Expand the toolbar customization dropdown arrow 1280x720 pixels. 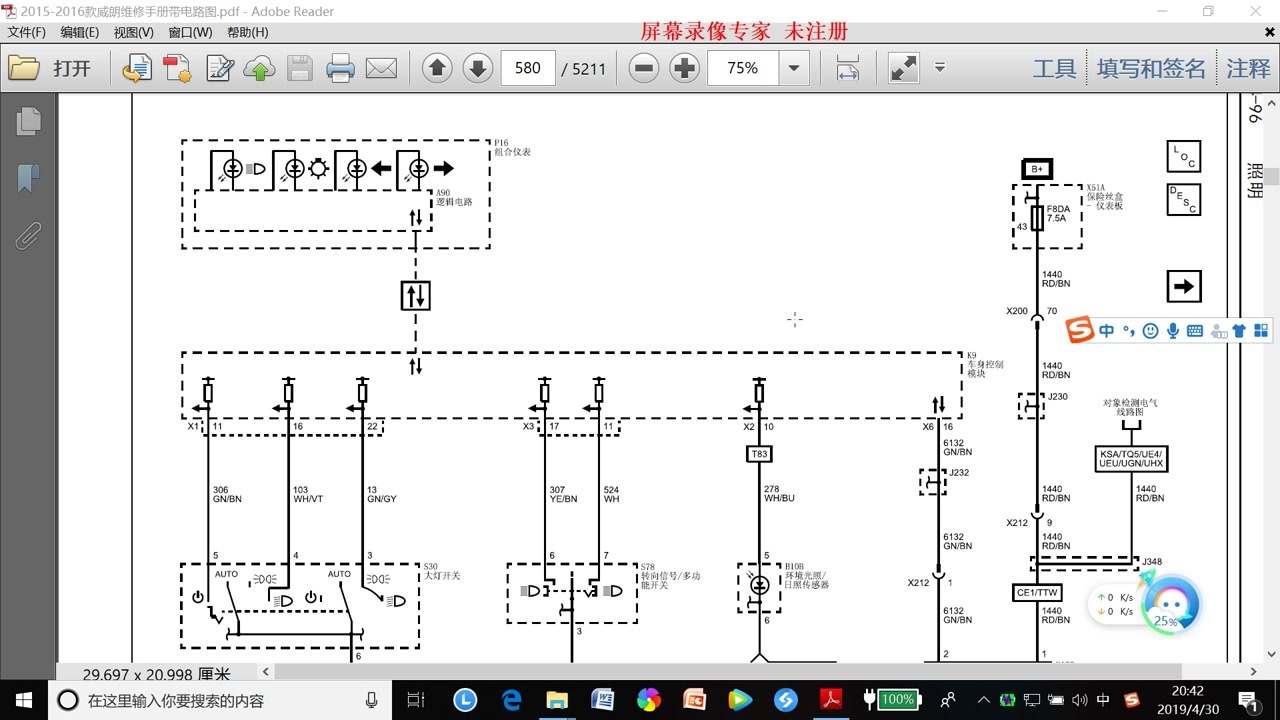point(940,68)
